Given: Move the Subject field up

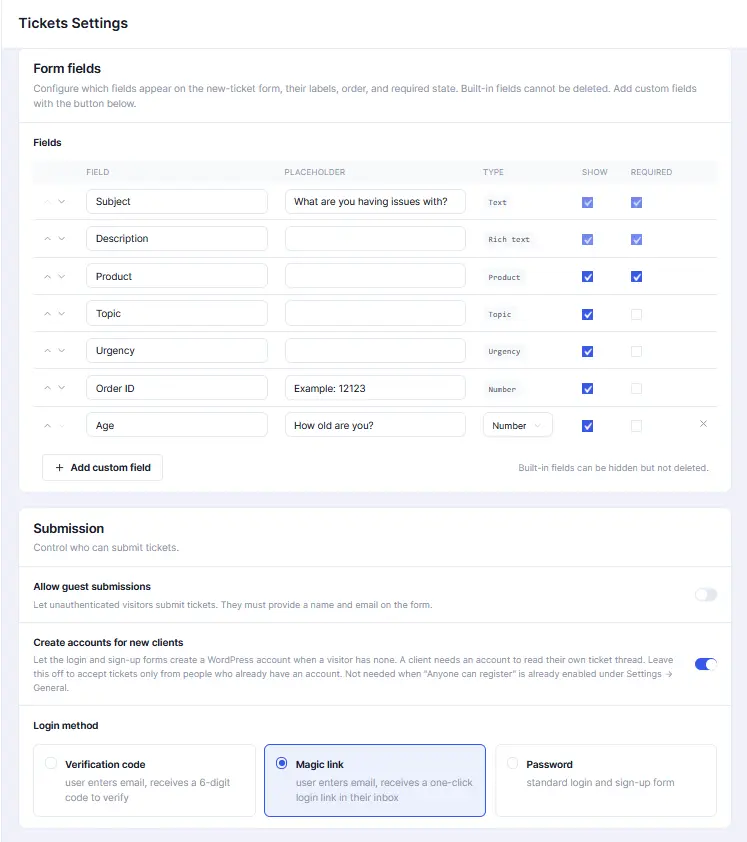Looking at the screenshot, I should (47, 202).
